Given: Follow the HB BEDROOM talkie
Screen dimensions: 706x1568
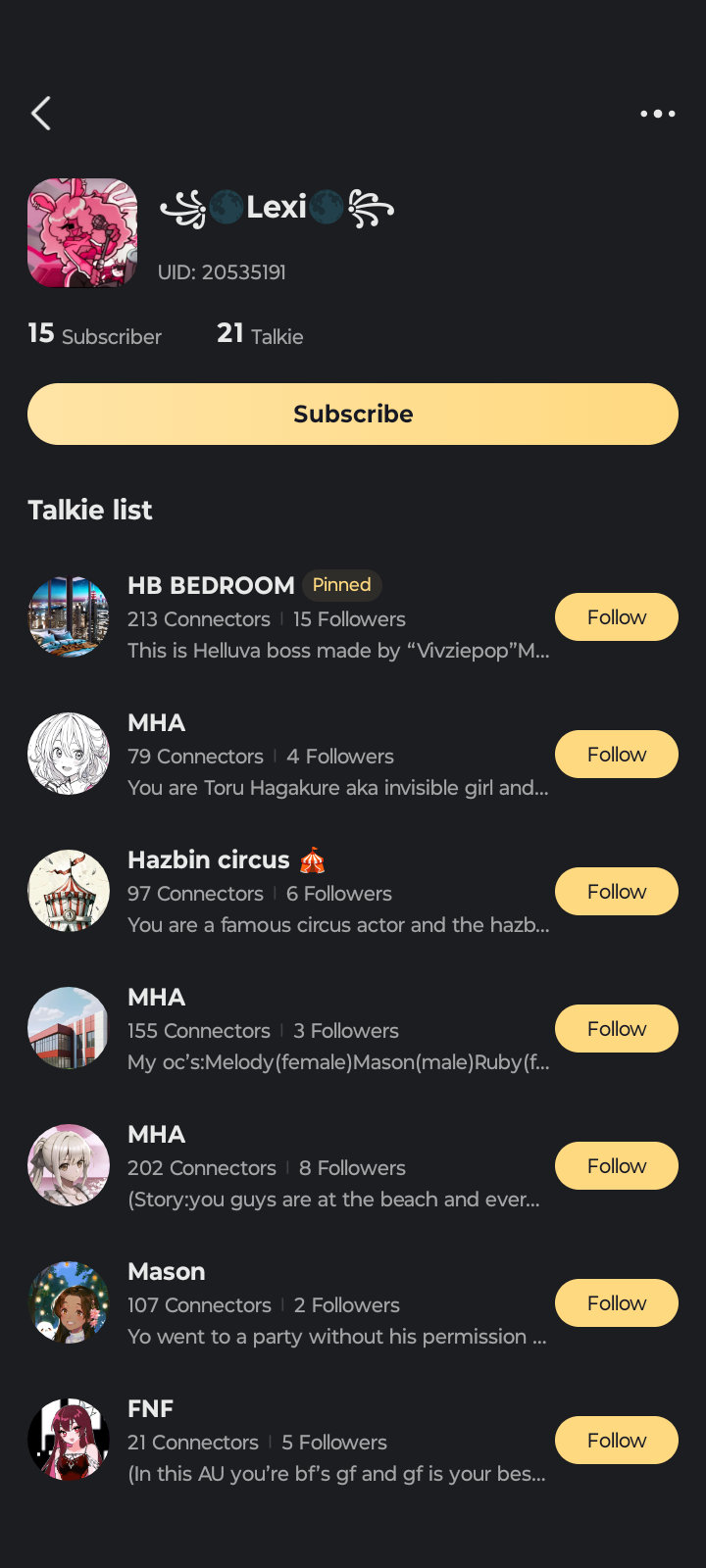Looking at the screenshot, I should point(616,617).
